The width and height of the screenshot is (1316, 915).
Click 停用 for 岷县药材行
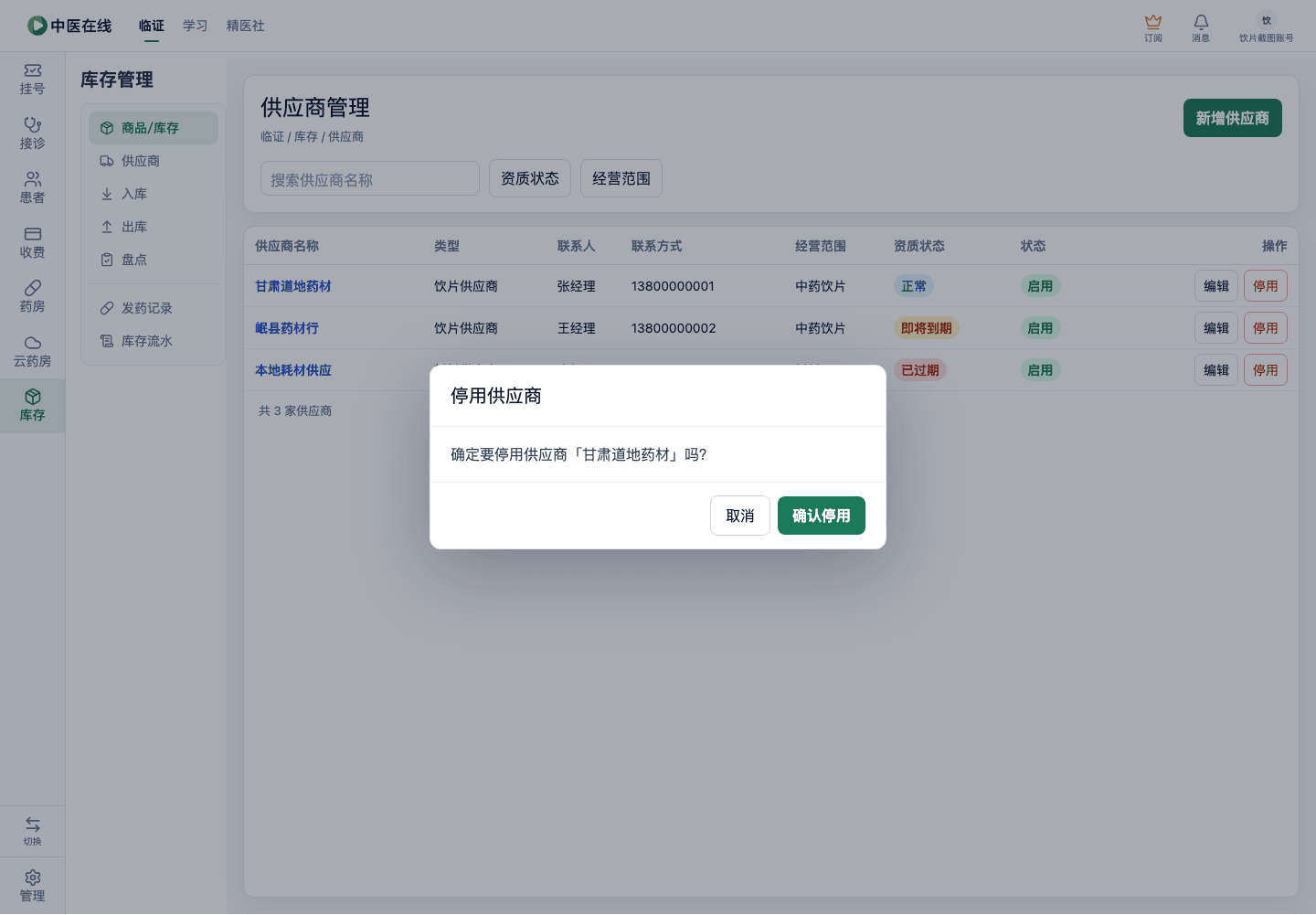coord(1266,328)
